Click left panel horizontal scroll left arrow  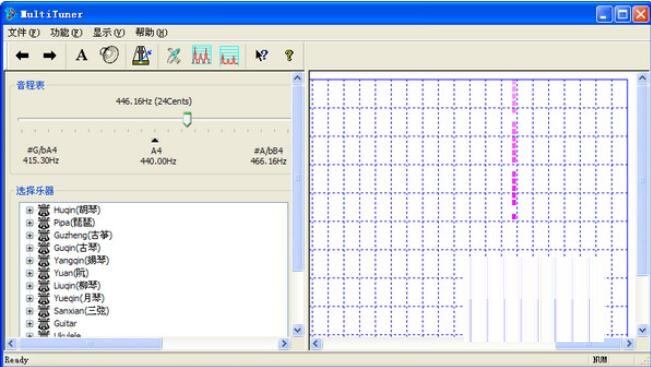[11, 344]
